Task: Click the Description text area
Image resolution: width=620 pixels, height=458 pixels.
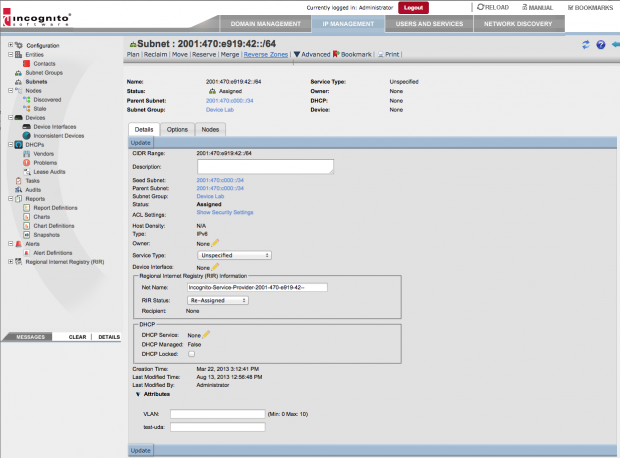Action: [x=265, y=167]
